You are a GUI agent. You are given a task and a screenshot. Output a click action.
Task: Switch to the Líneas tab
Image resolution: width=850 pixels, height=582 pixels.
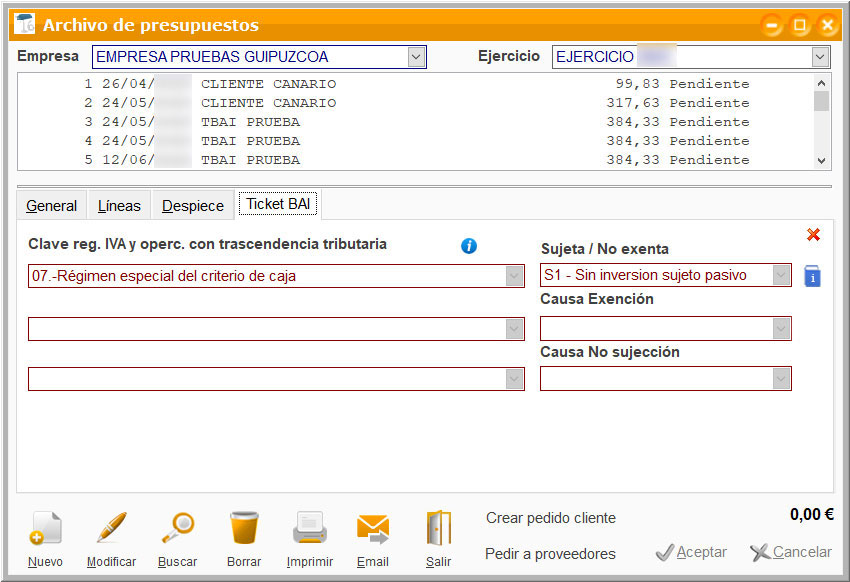coord(119,206)
